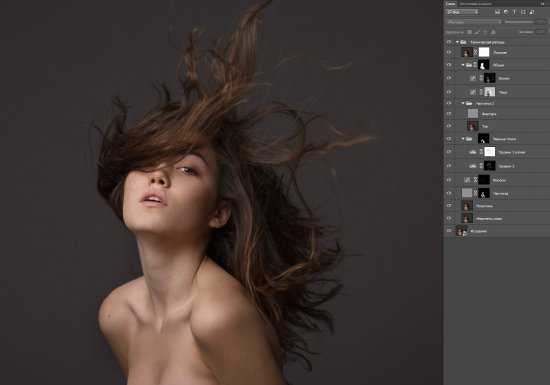Viewport: 550px width, 385px height.
Task: Toggle eye of the layer with blue-highlighted name
Action: click(449, 206)
